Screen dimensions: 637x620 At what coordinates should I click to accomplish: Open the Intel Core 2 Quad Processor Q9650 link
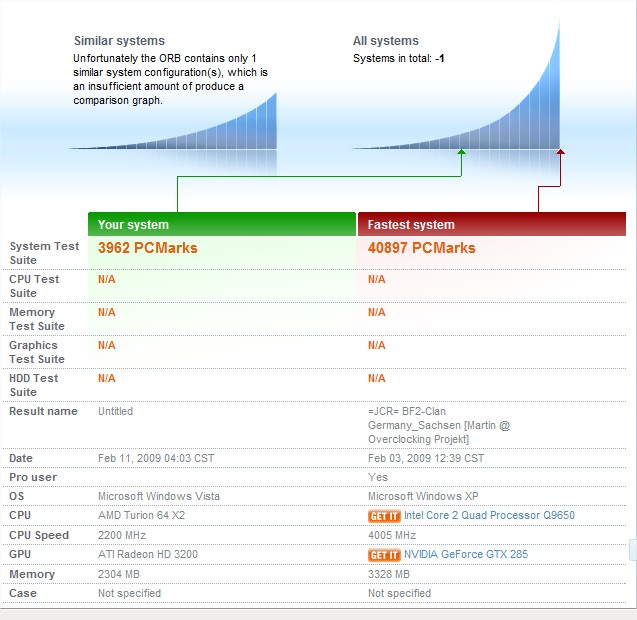489,515
